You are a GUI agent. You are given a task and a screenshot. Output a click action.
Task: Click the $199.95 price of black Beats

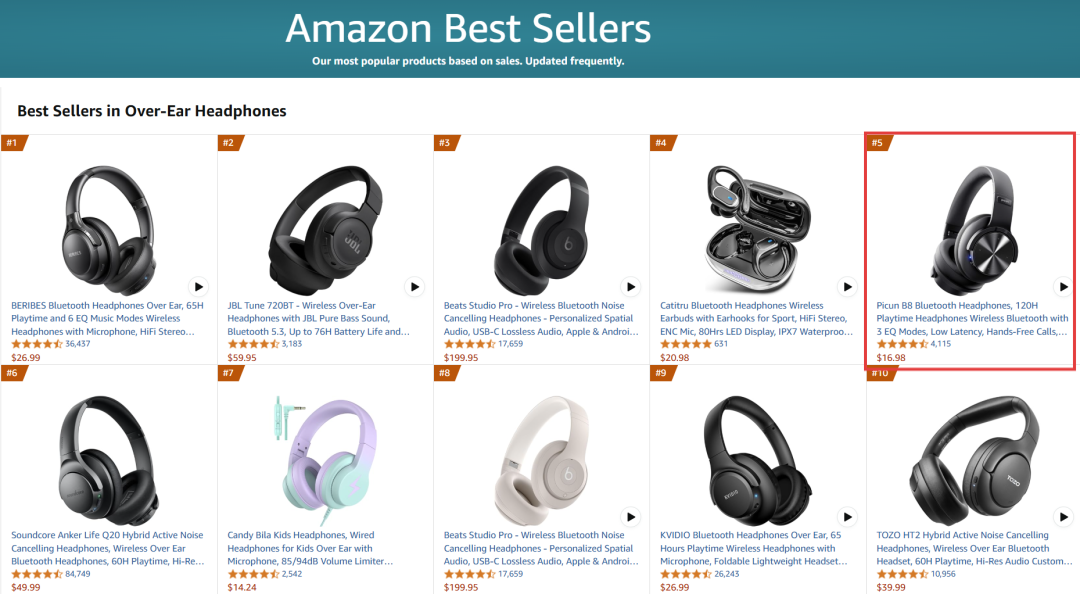click(x=461, y=358)
